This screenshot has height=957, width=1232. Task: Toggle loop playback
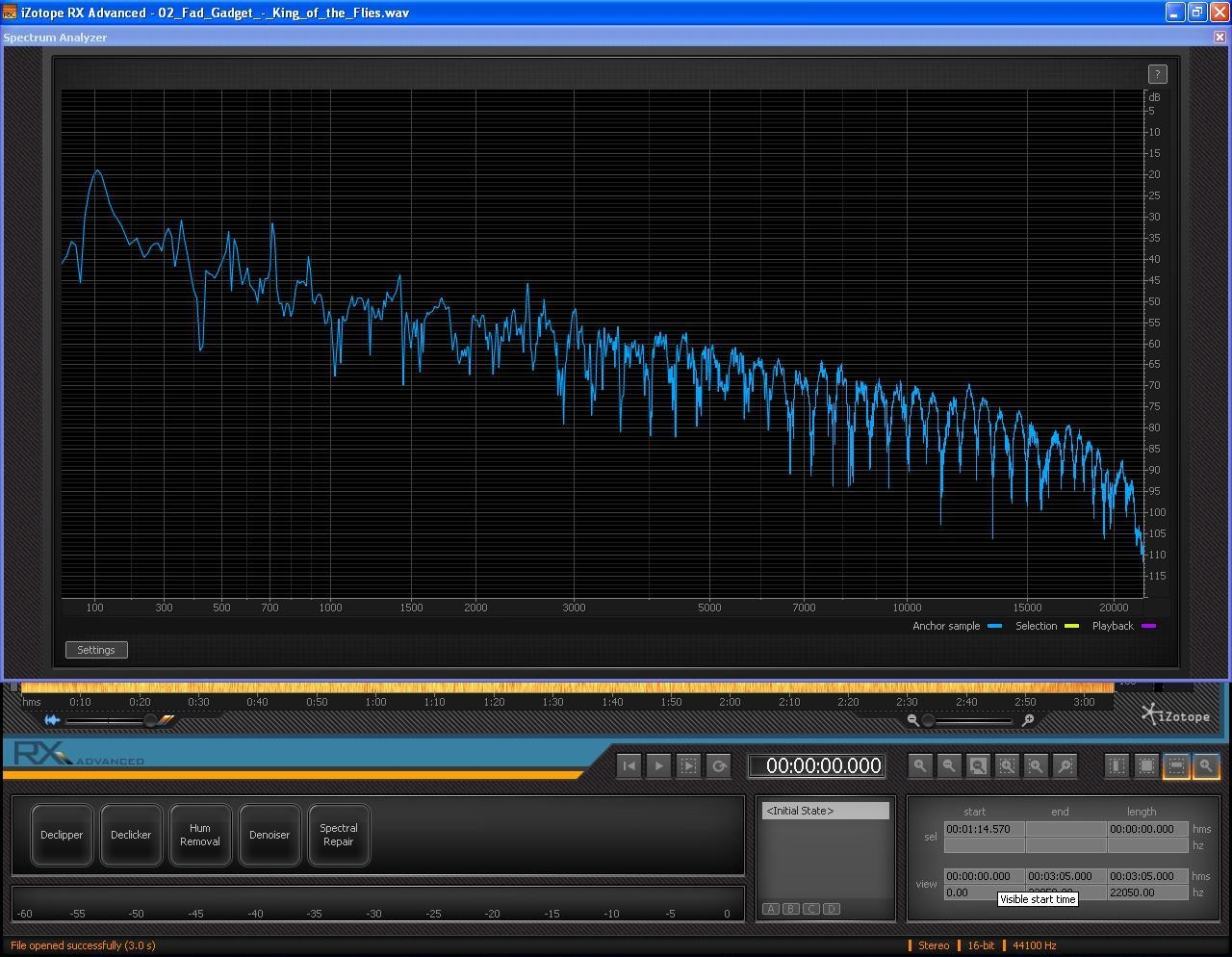point(719,765)
